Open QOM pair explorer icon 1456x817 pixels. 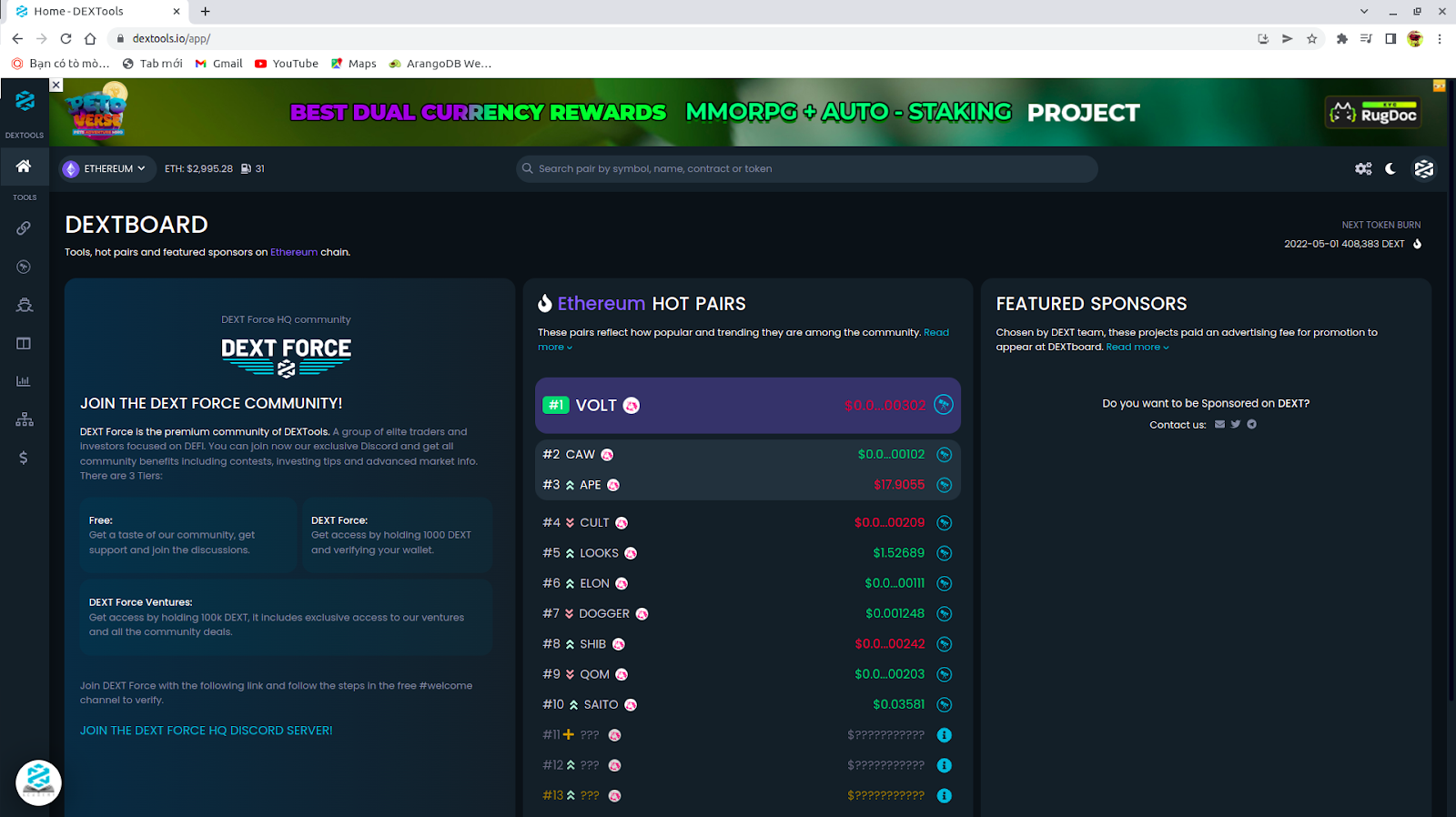coord(945,674)
